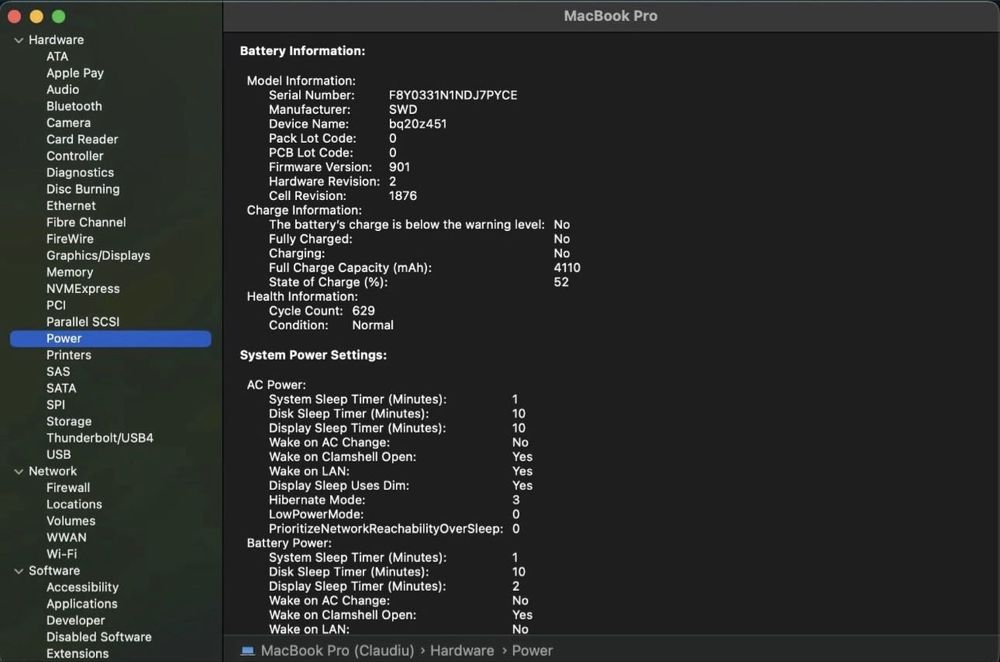Select Thunderbolt/USB4 in the sidebar
This screenshot has width=1000, height=662.
pyautogui.click(x=99, y=438)
